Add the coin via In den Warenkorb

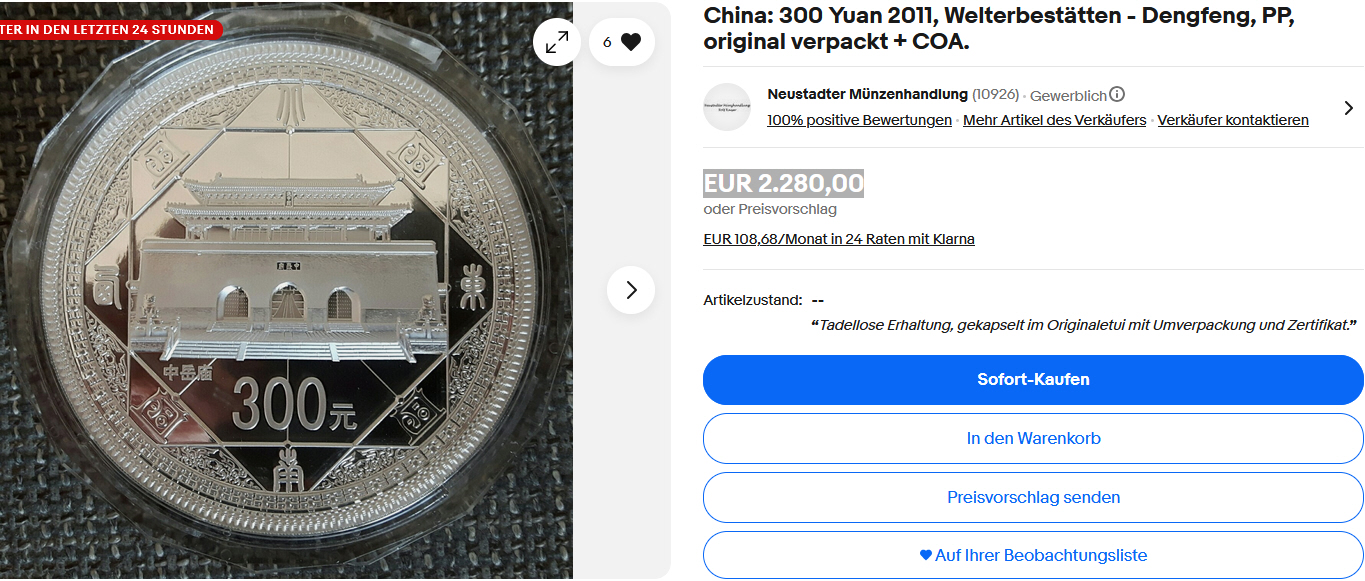1033,438
